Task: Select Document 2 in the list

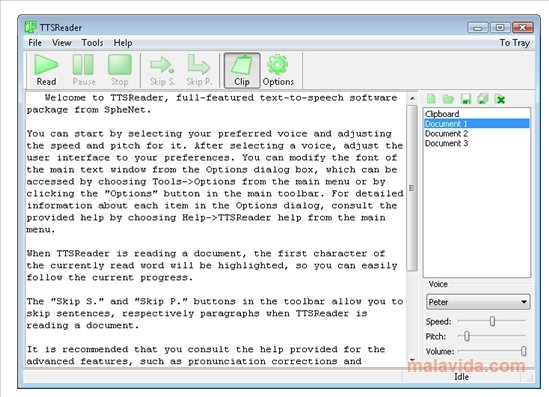Action: click(x=477, y=133)
